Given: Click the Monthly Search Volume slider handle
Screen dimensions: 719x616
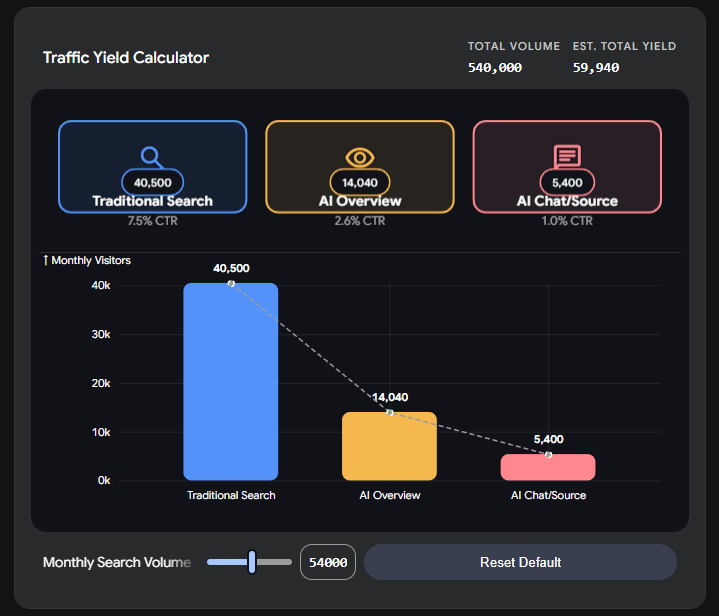Looking at the screenshot, I should (252, 562).
